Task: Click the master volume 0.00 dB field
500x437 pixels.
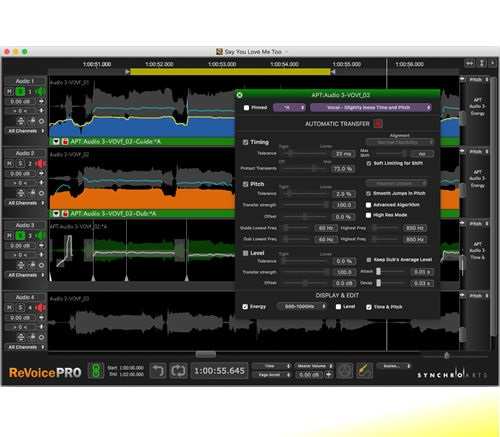Action: click(x=309, y=375)
